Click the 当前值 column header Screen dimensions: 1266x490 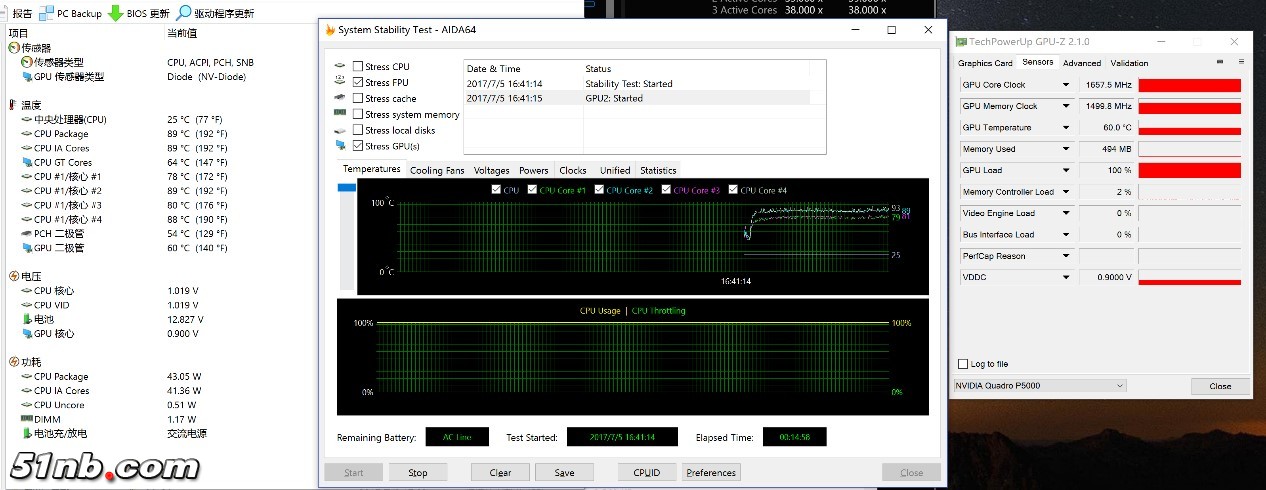point(181,33)
